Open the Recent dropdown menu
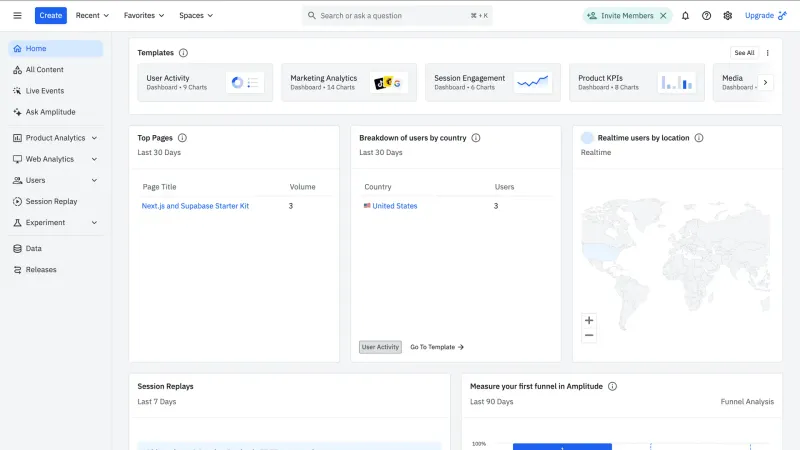800x450 pixels. 92,15
